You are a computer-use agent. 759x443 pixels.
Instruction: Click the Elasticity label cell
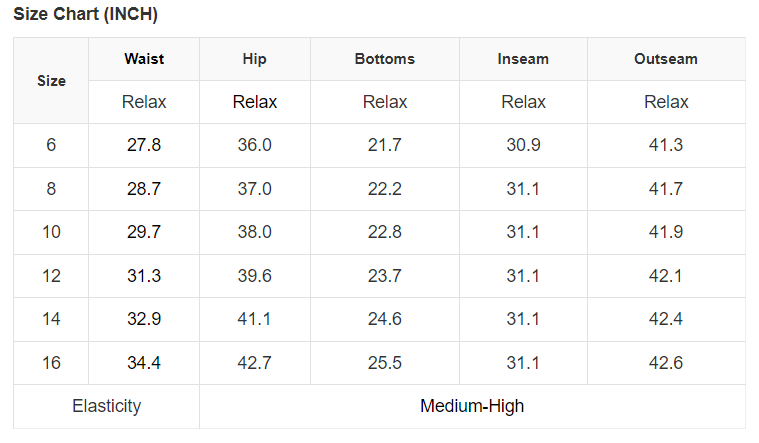coord(106,406)
